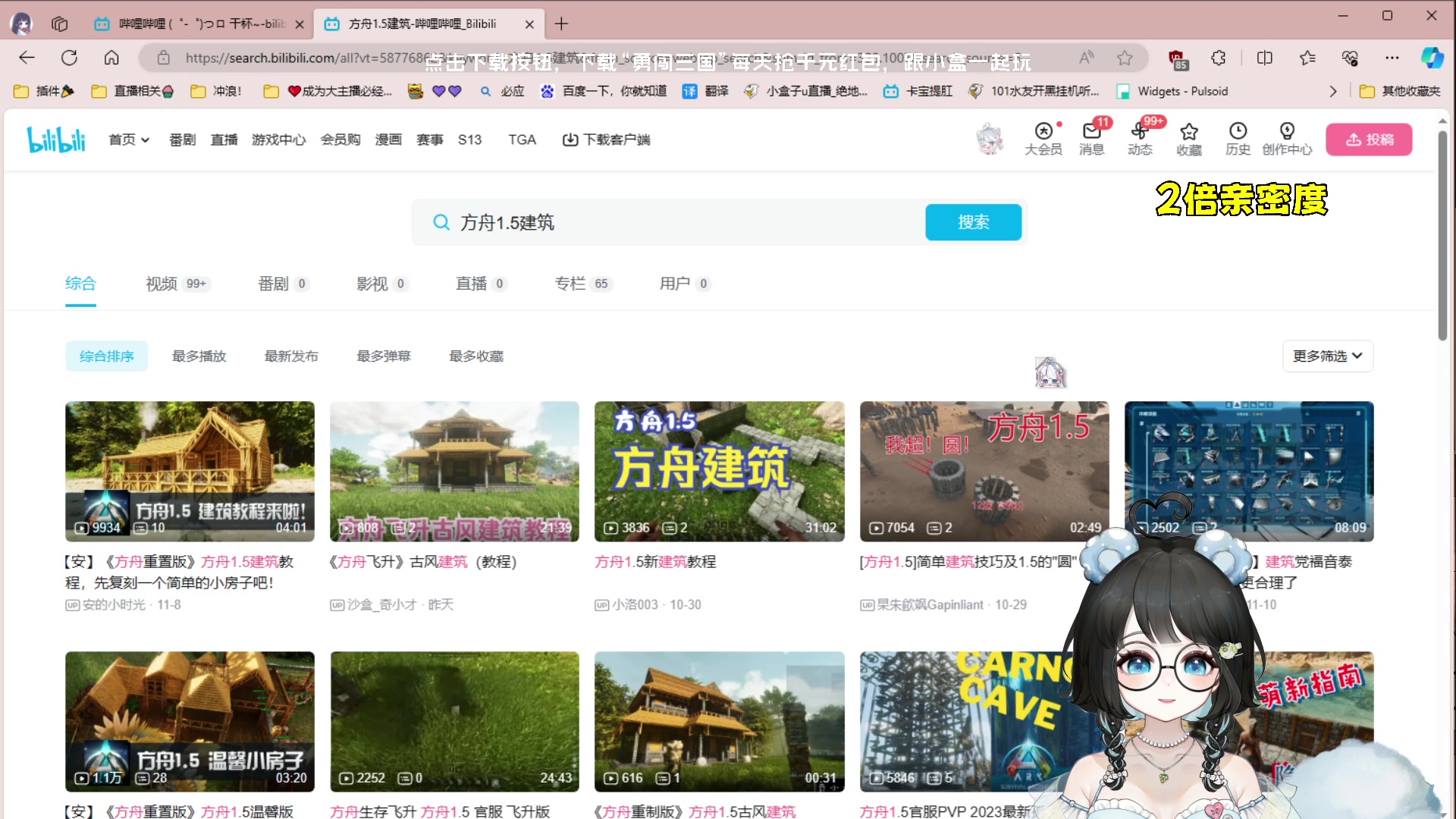Toggle the split screen browser feature
The image size is (1456, 819).
tap(1264, 57)
